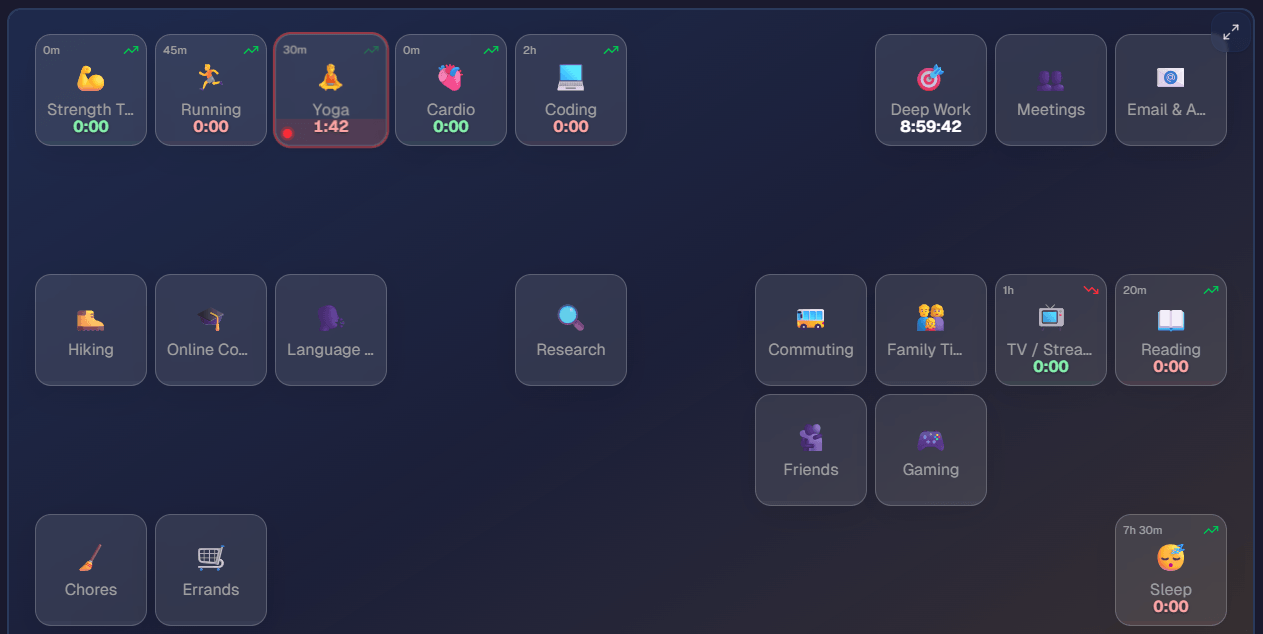Click the boot icon on Hiking tile
Viewport: 1263px width, 634px height.
[91, 318]
